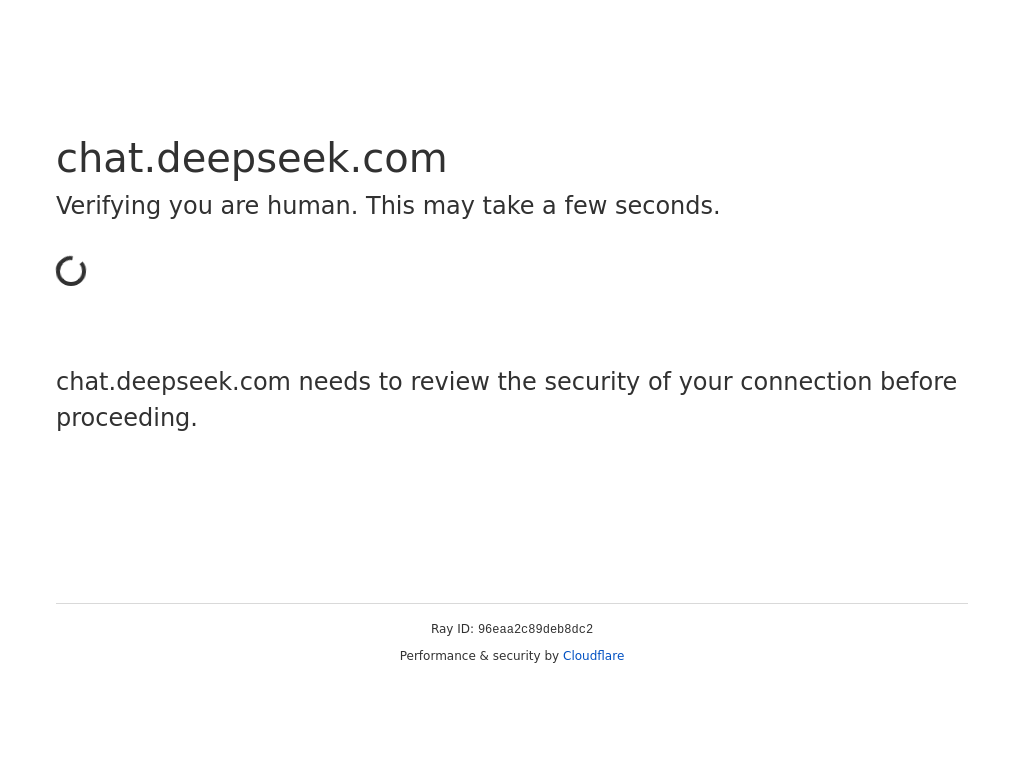Select the 'Verifying you are human' text
Viewport: 1024px width, 768px height.
pyautogui.click(x=207, y=206)
